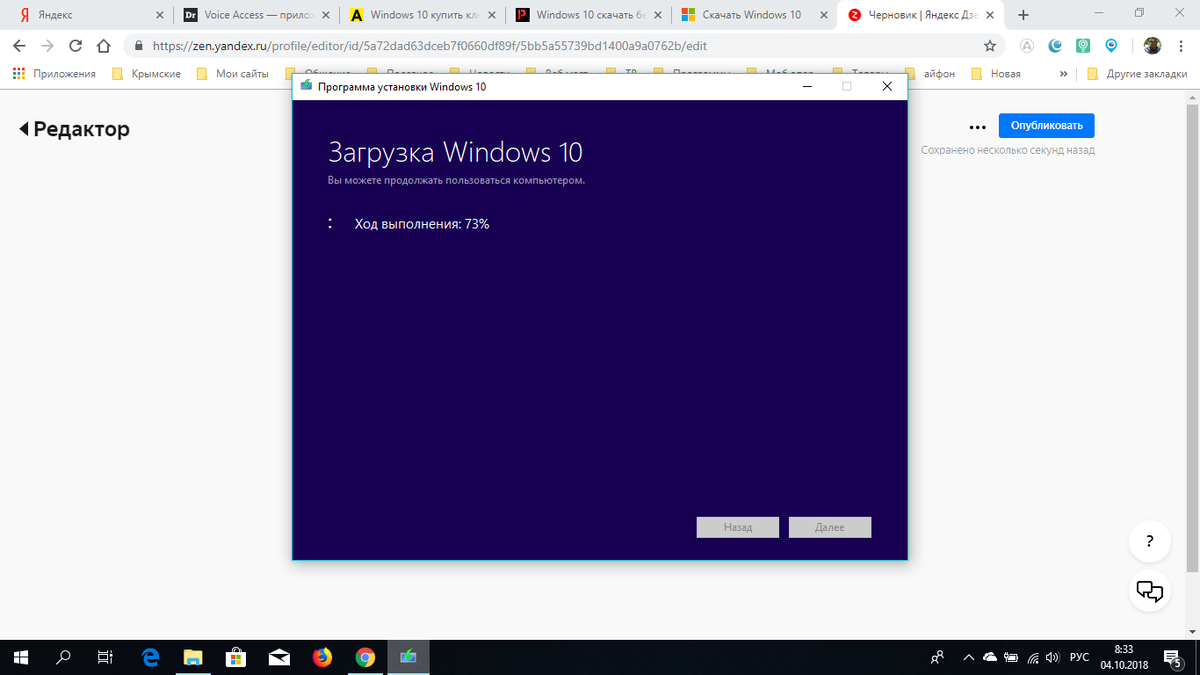Open the clock showing 8:33
This screenshot has width=1200, height=675.
point(1123,657)
